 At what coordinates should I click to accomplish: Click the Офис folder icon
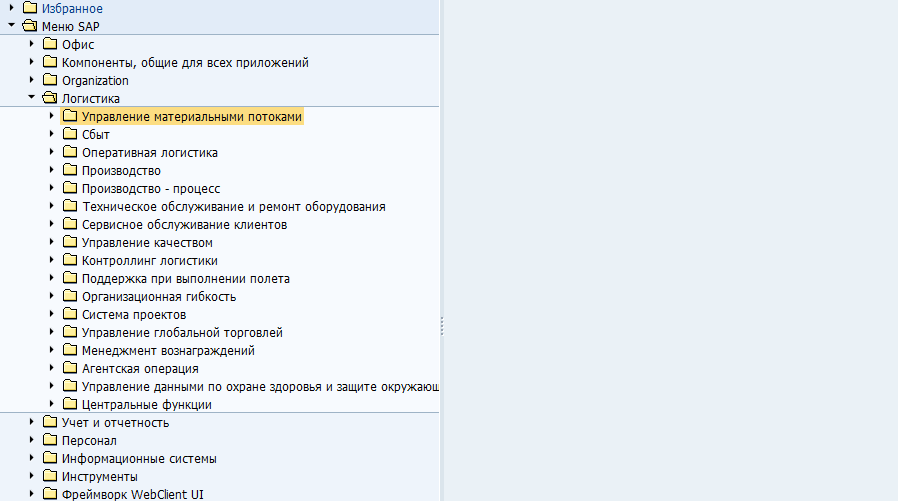tap(50, 44)
